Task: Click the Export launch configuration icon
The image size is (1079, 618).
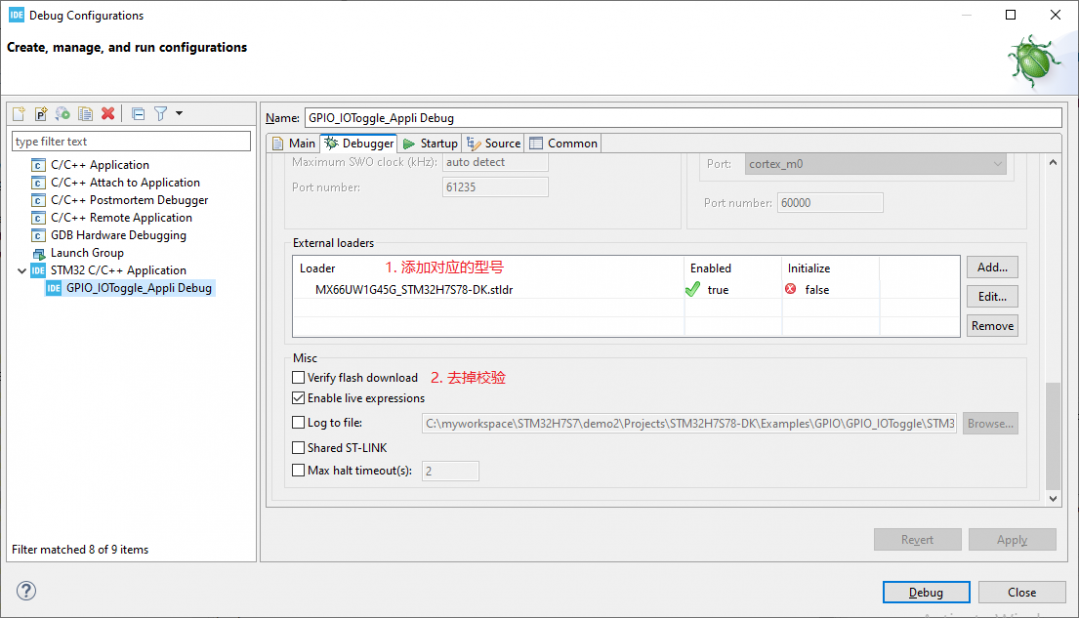Action: pyautogui.click(x=63, y=114)
